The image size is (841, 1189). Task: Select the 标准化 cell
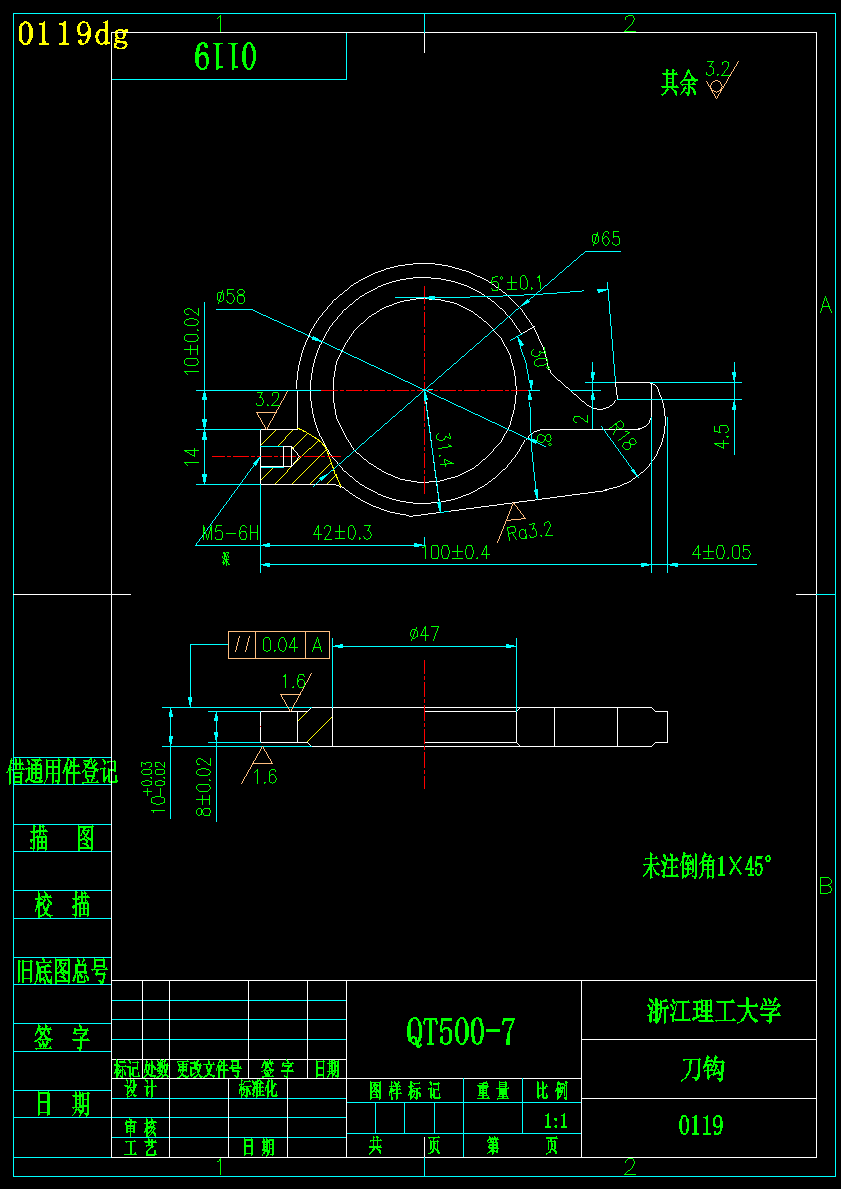tap(258, 1090)
